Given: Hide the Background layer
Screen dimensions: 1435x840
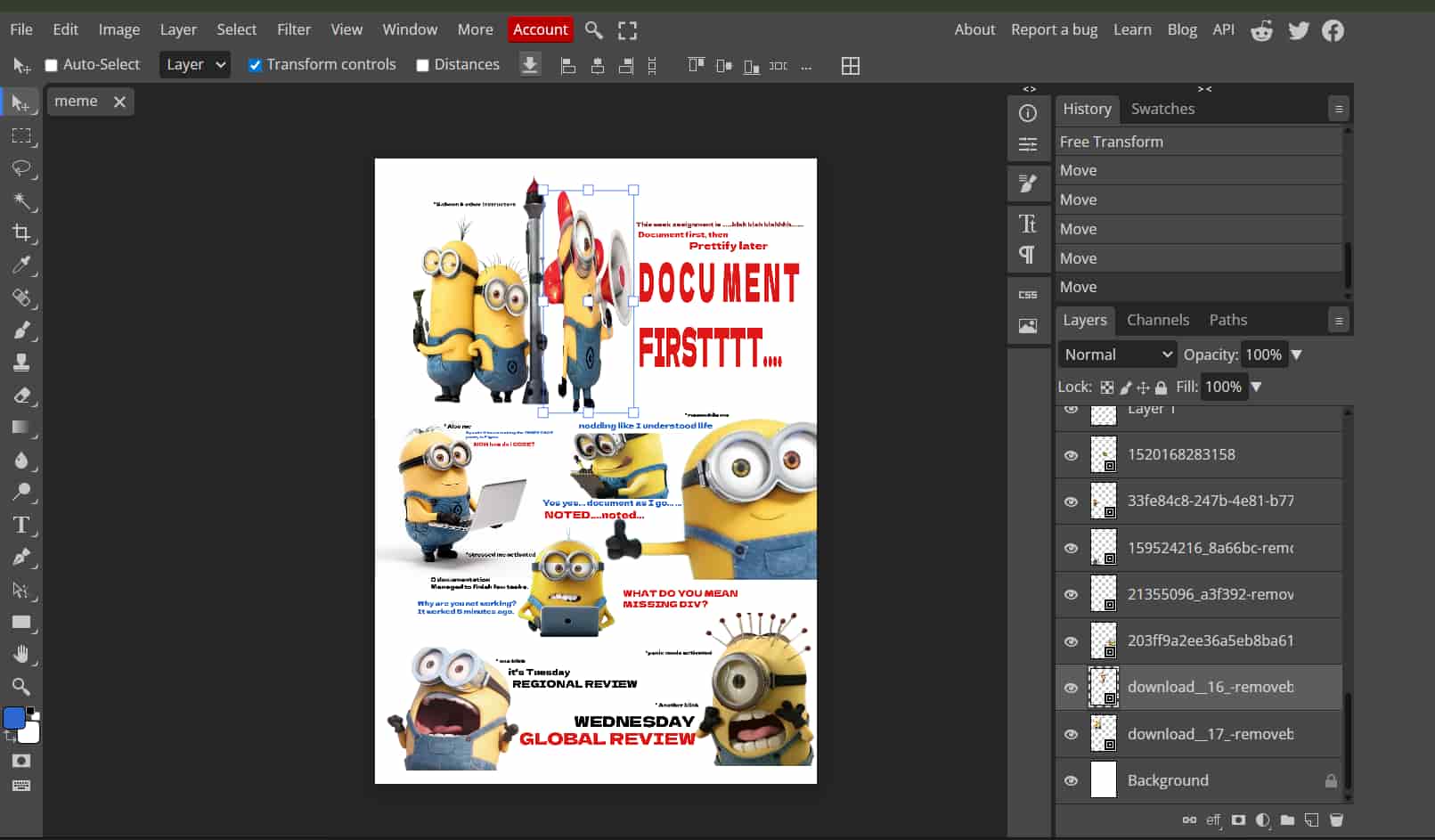Looking at the screenshot, I should pos(1071,780).
